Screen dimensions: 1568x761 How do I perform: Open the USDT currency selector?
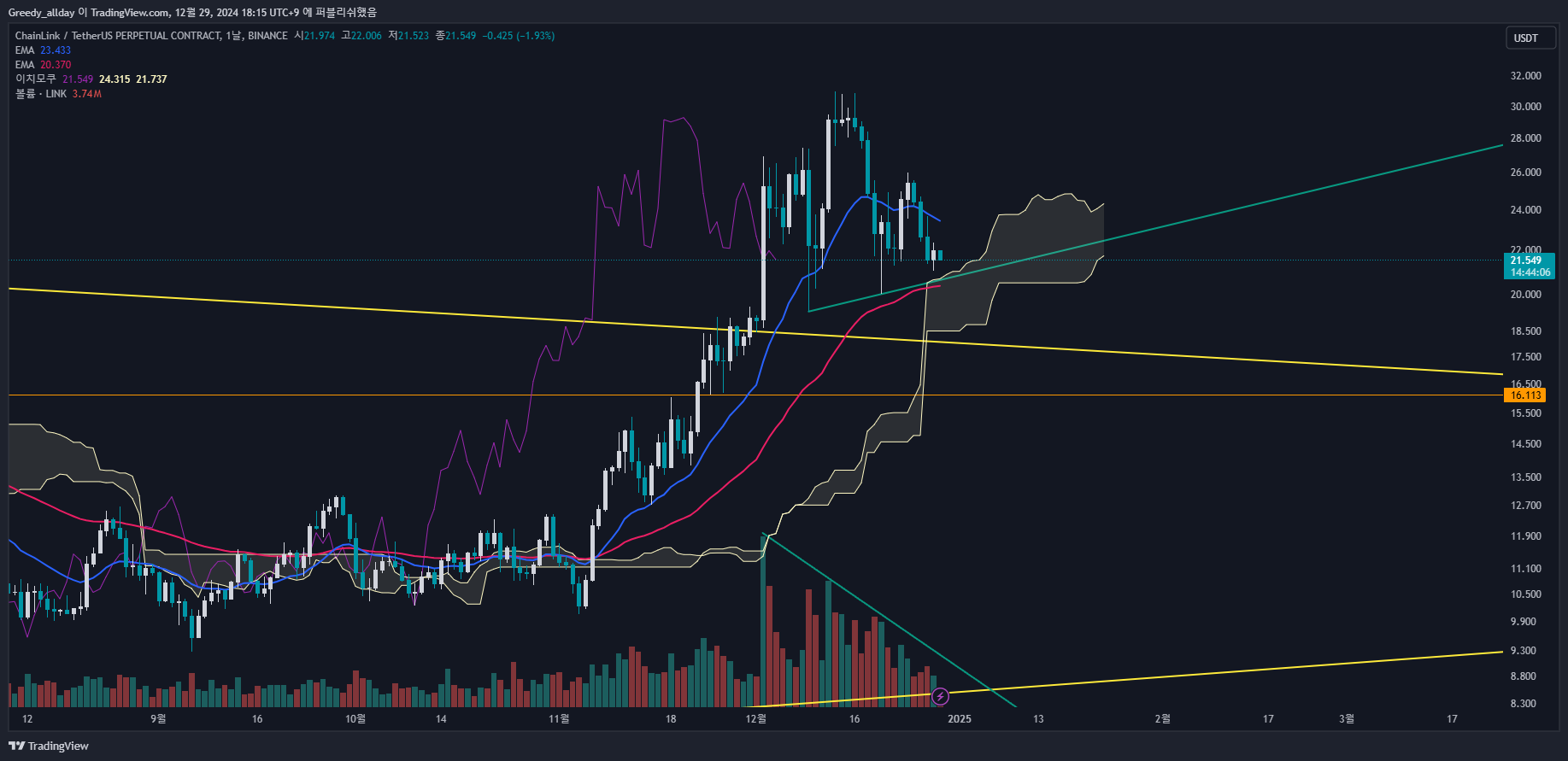pyautogui.click(x=1530, y=38)
